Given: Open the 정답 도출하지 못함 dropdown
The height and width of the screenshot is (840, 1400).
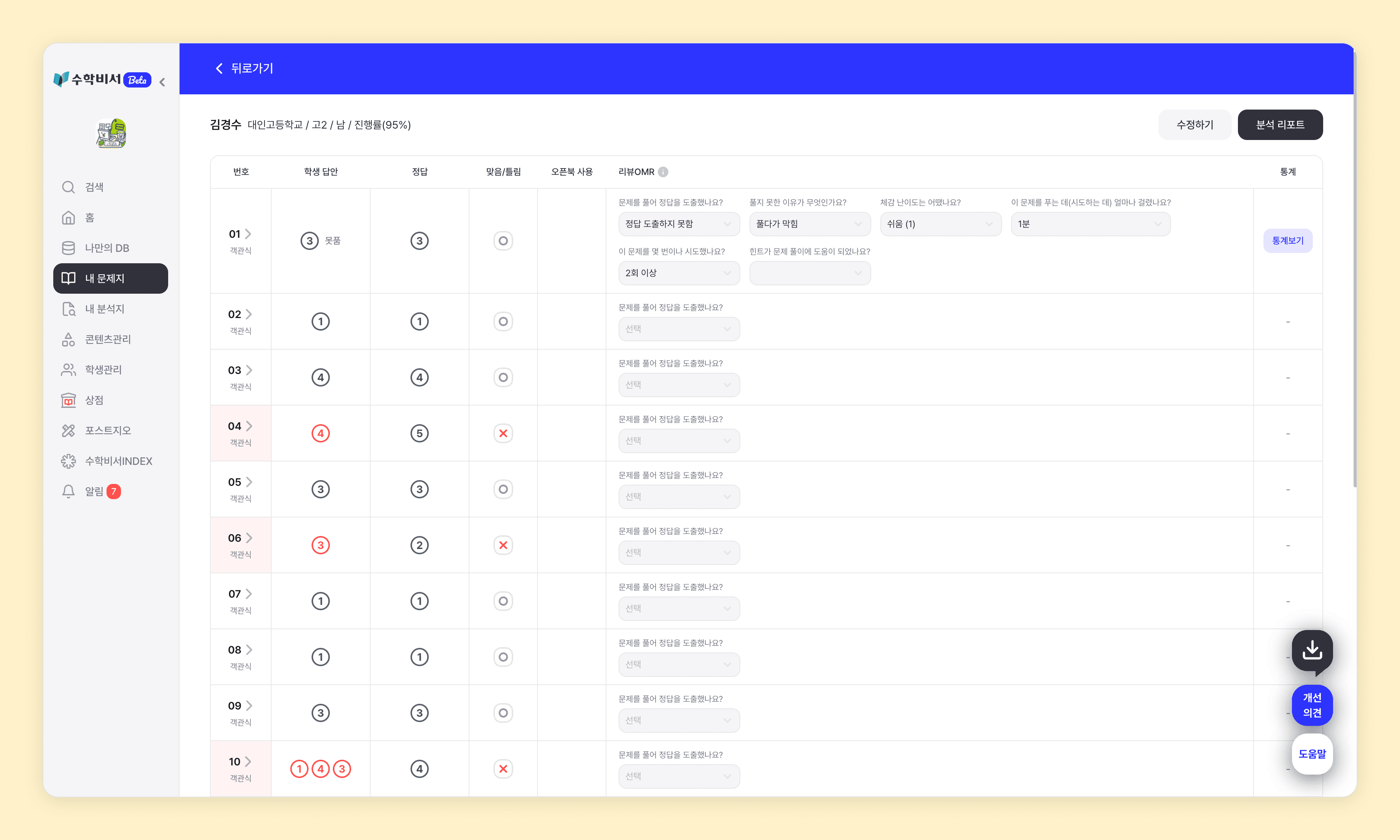Looking at the screenshot, I should (x=678, y=224).
